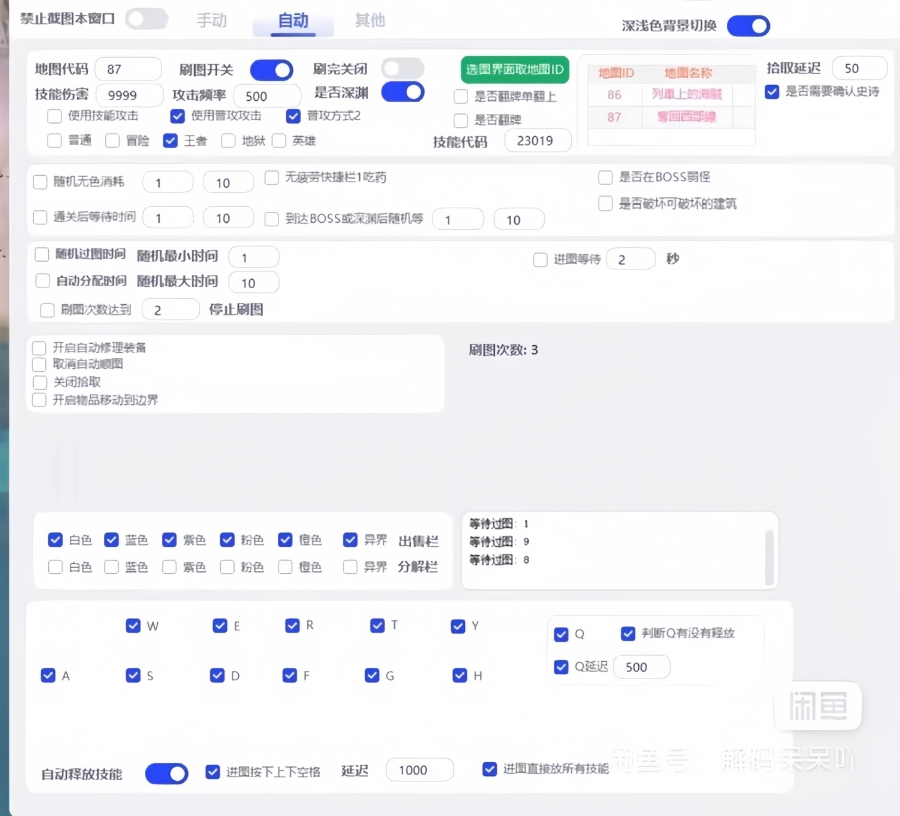Click the Q延迟 field showing 500
Viewport: 900px width, 816px height.
642,667
